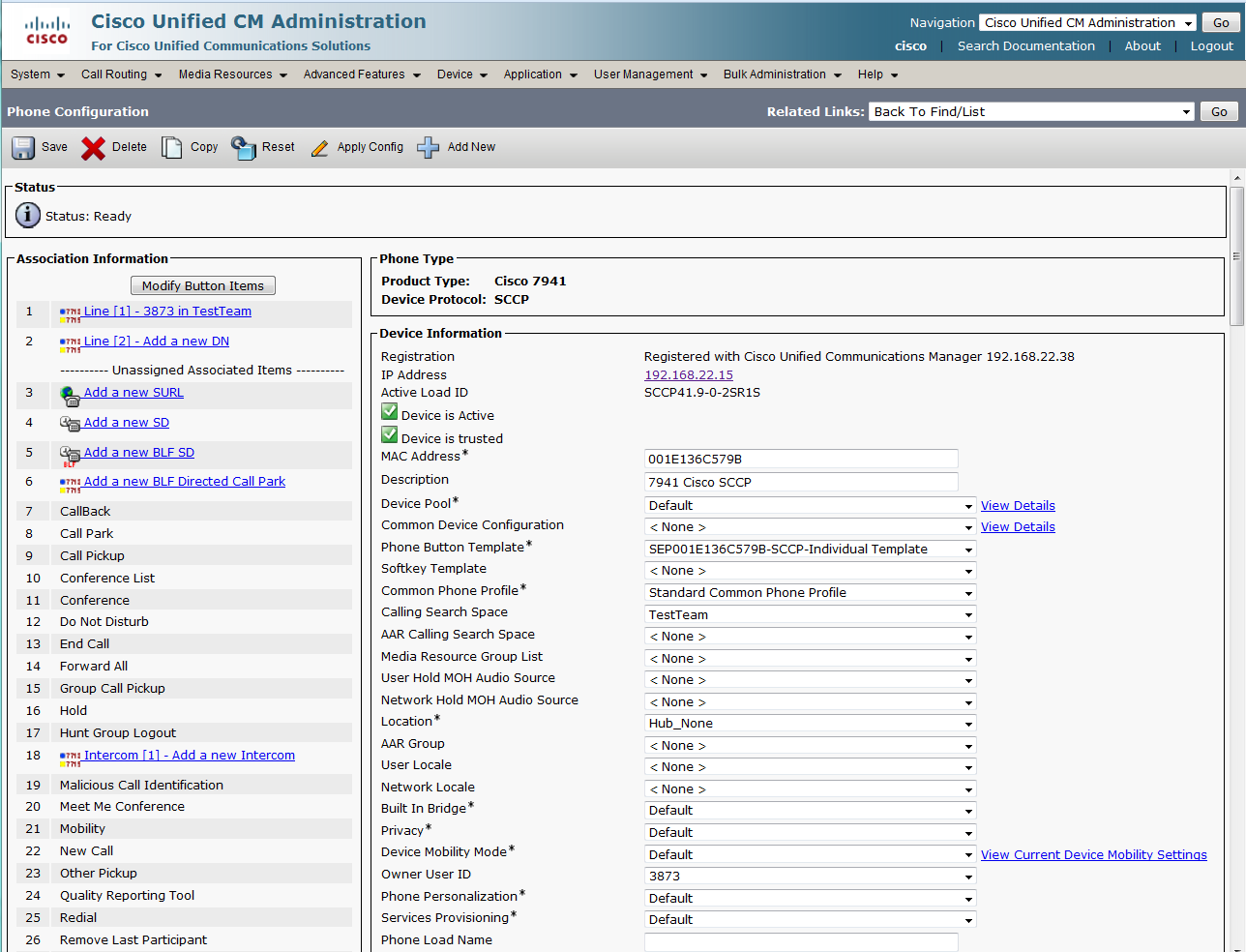This screenshot has width=1246, height=952.
Task: Click the Copy document icon
Action: tap(171, 148)
